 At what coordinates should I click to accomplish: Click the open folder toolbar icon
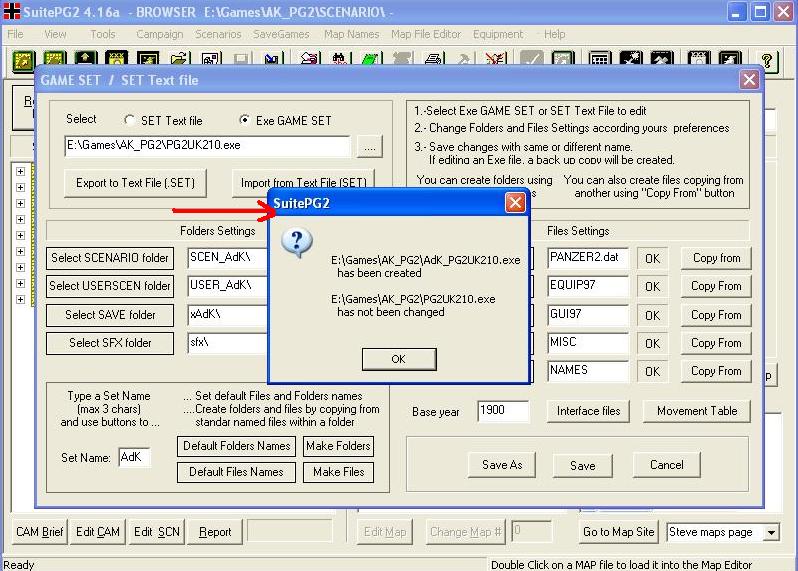click(x=179, y=61)
